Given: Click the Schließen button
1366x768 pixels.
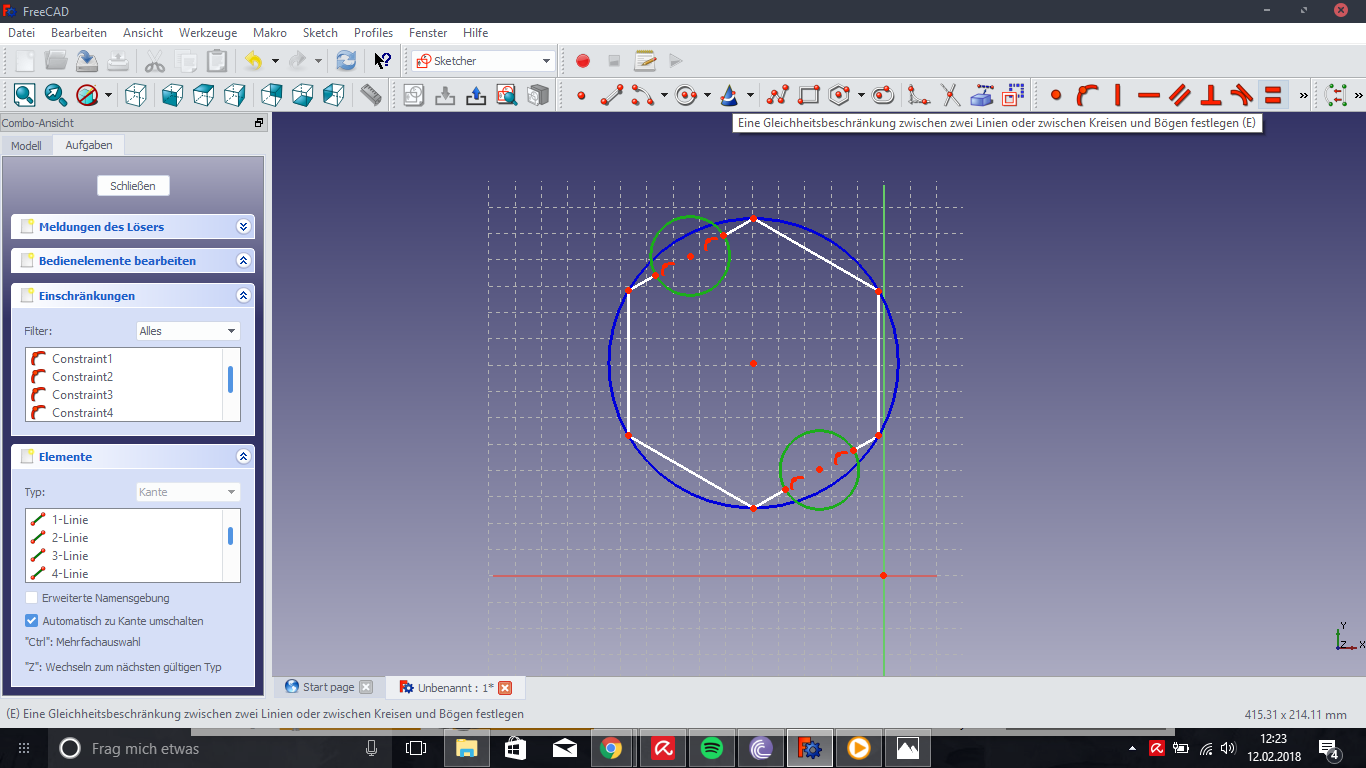Looking at the screenshot, I should click(133, 186).
